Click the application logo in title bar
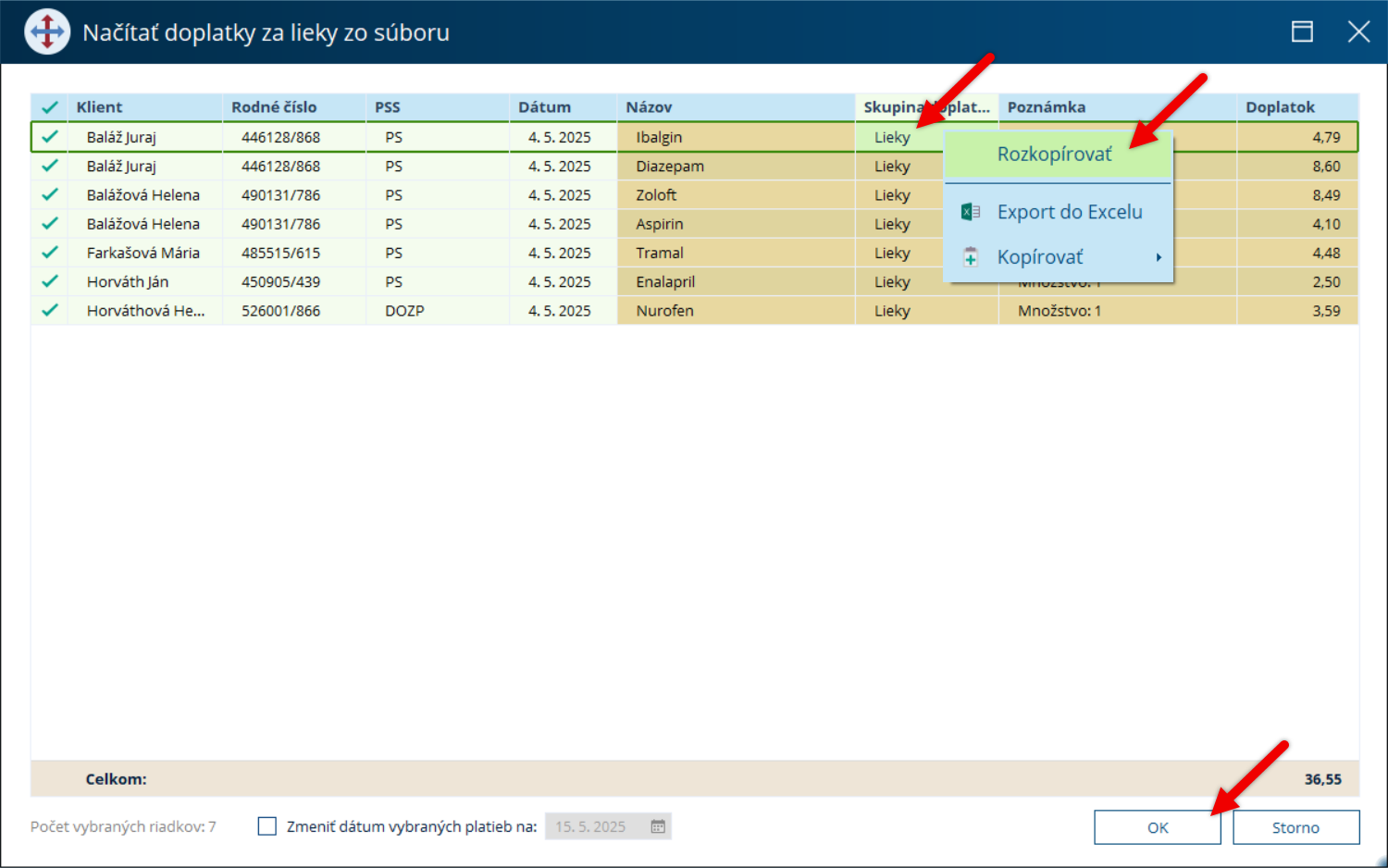This screenshot has width=1388, height=868. 47,32
